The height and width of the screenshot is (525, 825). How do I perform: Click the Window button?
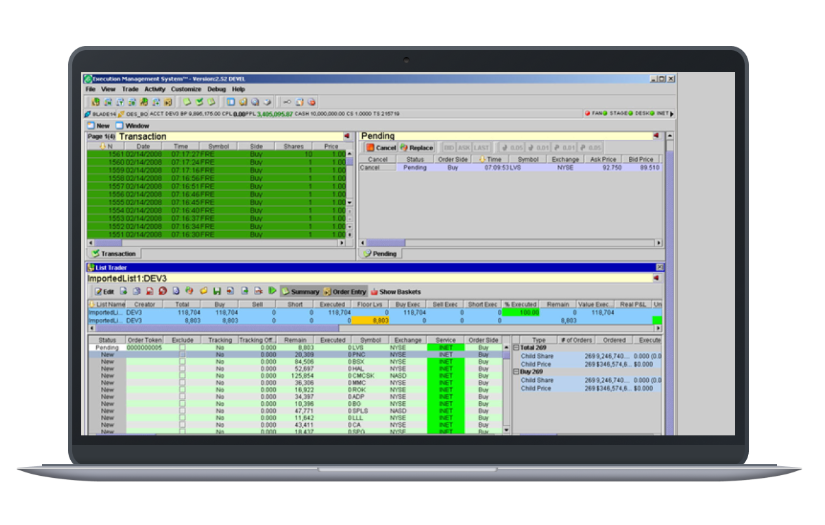coord(133,126)
